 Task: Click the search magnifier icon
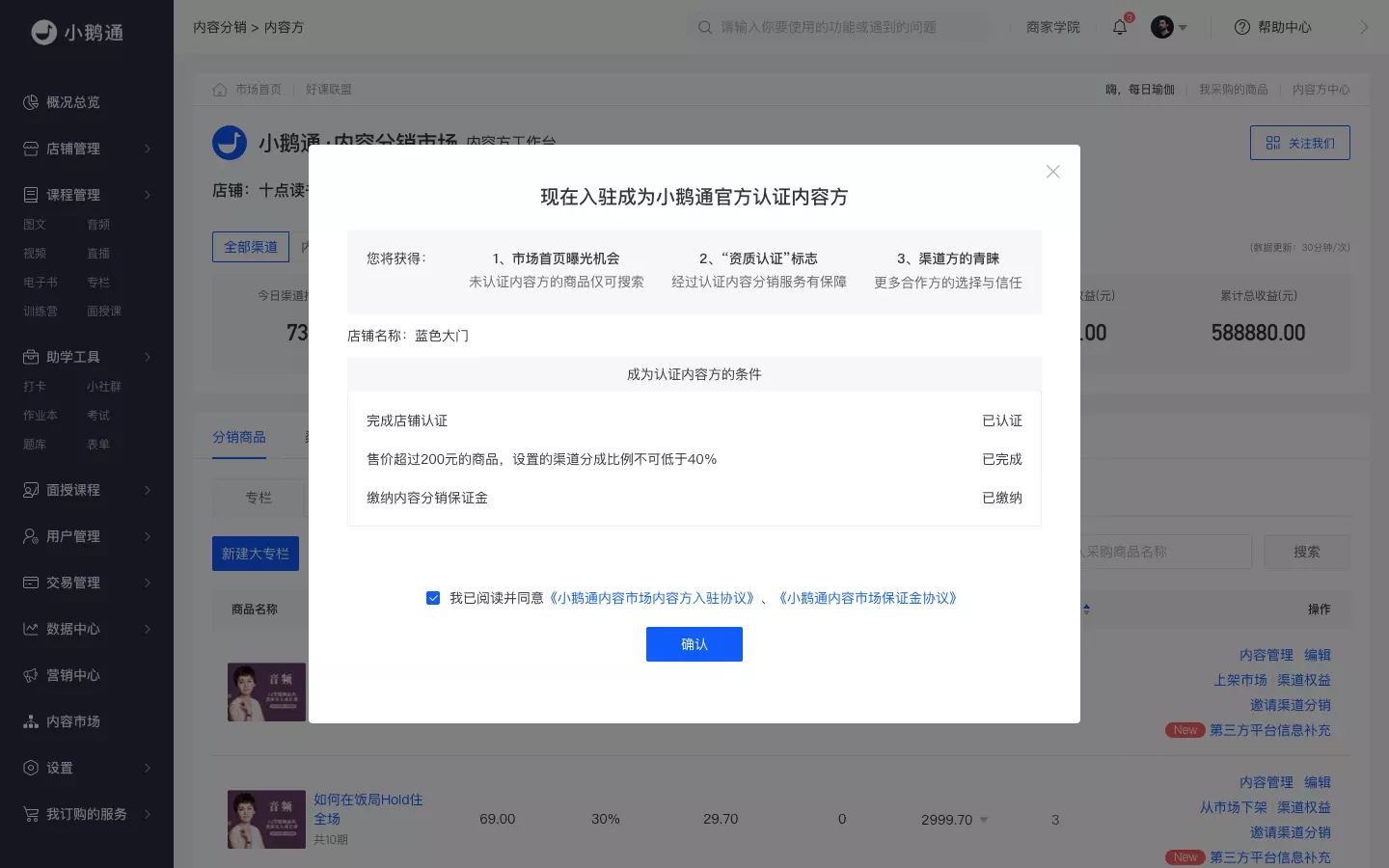tap(705, 27)
